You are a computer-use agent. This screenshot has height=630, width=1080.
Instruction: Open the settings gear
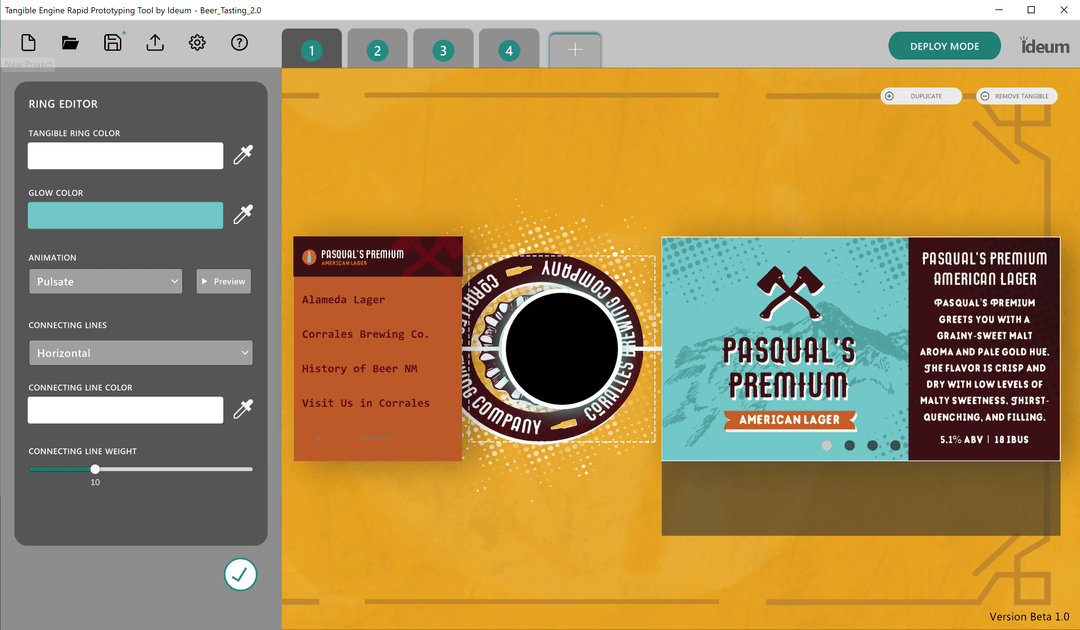tap(196, 42)
